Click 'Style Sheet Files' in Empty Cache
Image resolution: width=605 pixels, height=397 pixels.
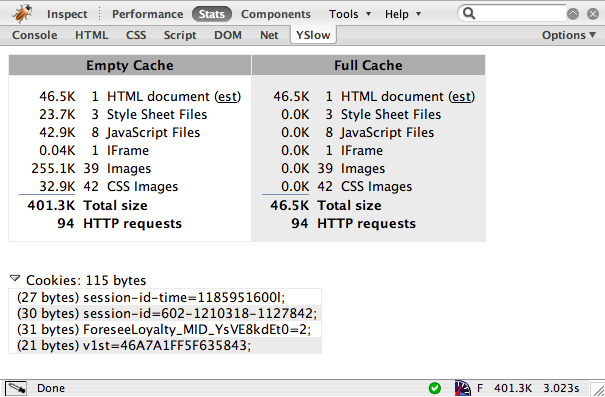[157, 115]
